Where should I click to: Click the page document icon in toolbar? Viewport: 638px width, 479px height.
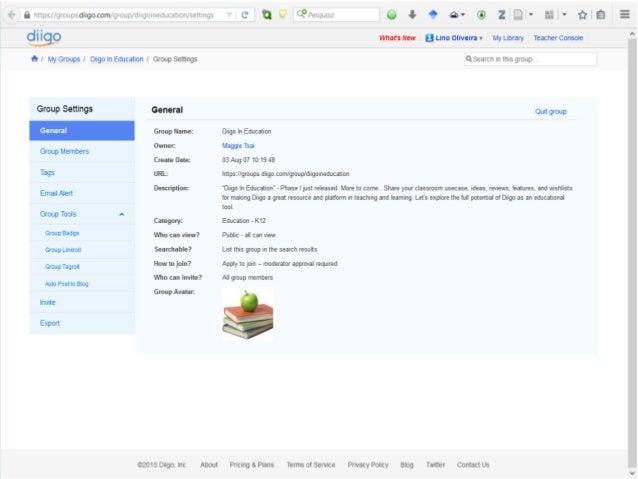pos(518,15)
